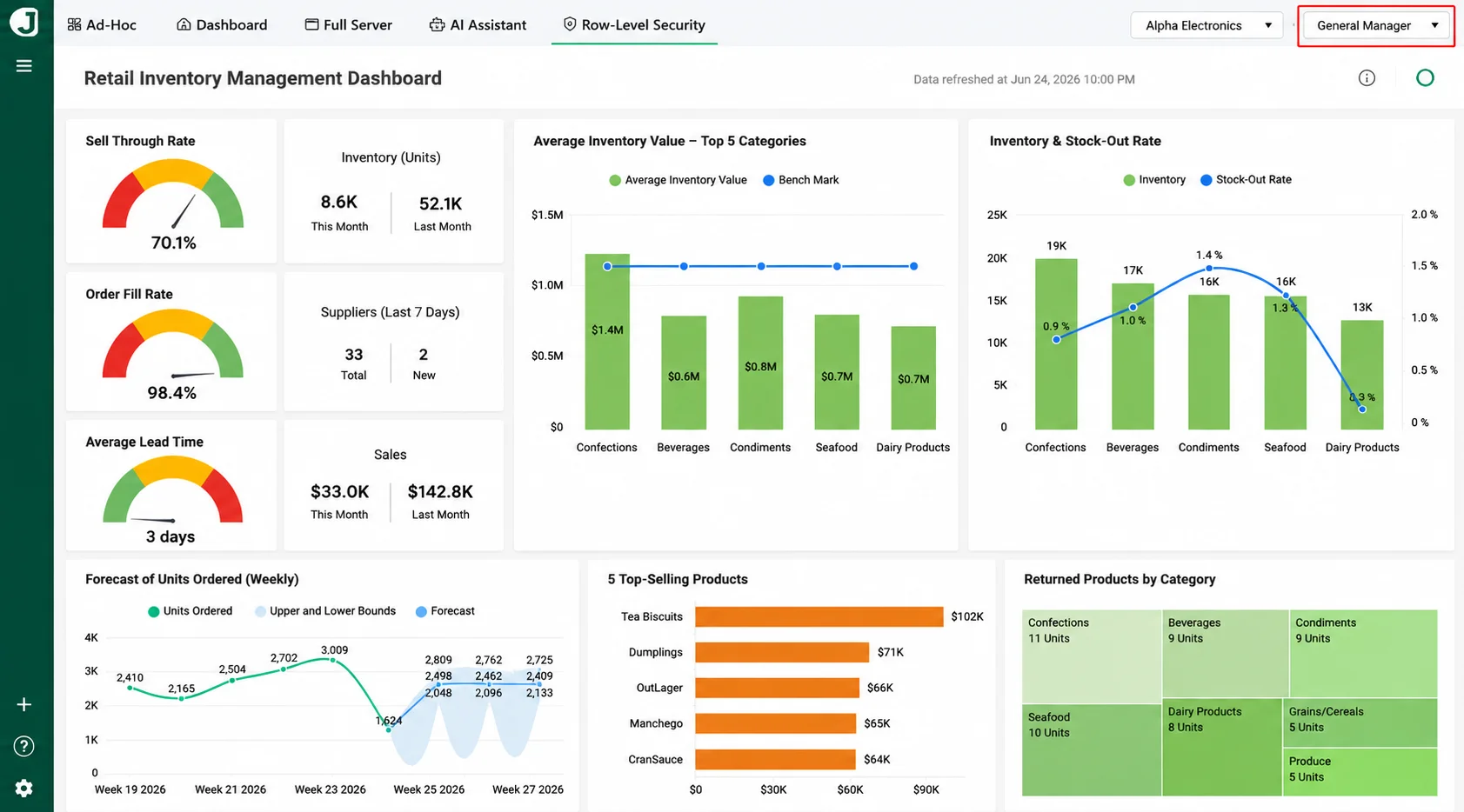Click the Dairy Products $0.7M bar
Viewport: 1464px width, 812px height.
pyautogui.click(x=913, y=378)
